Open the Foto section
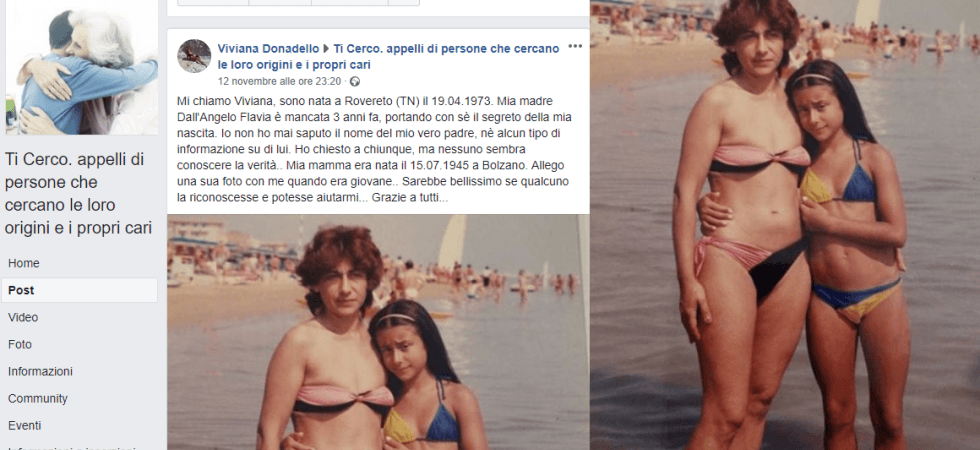 click(x=20, y=344)
